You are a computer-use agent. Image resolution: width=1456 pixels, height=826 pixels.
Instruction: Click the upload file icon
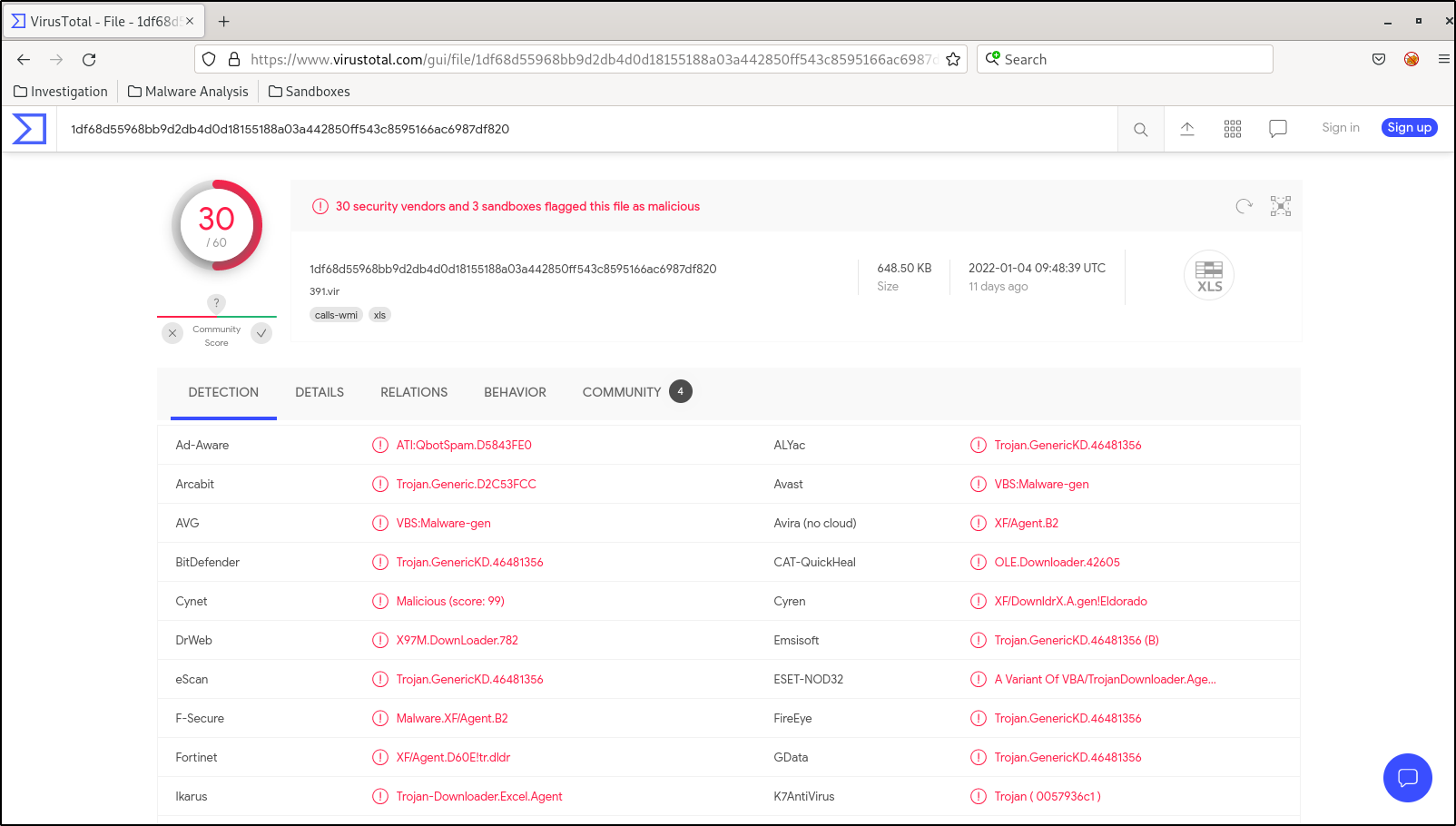1187,129
